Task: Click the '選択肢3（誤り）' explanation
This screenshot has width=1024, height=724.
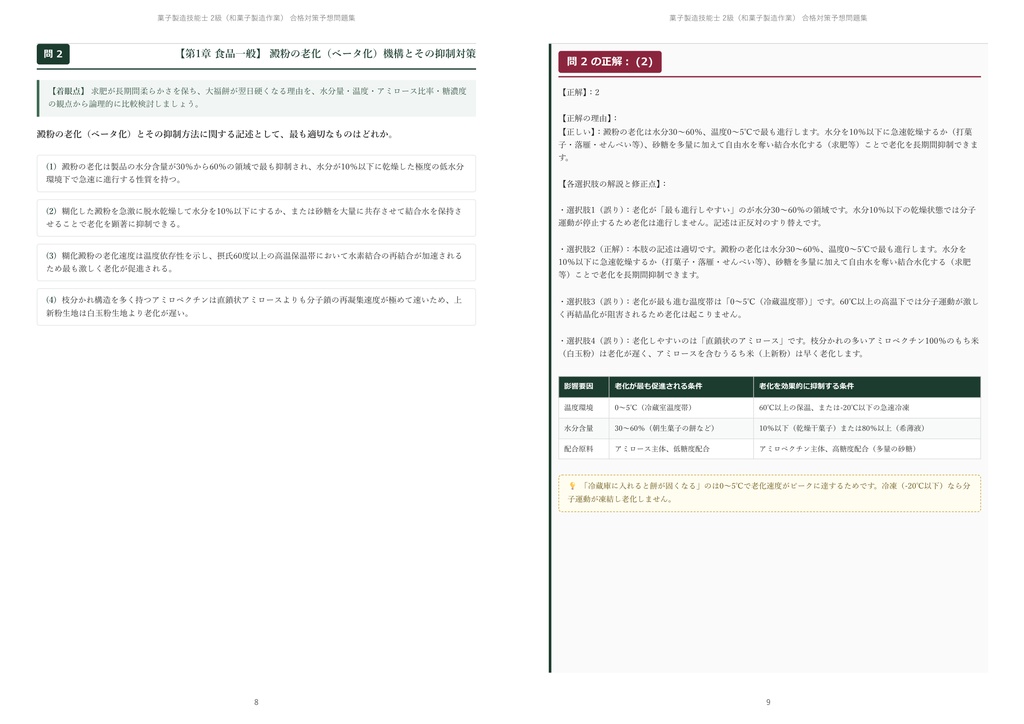Action: 769,307
